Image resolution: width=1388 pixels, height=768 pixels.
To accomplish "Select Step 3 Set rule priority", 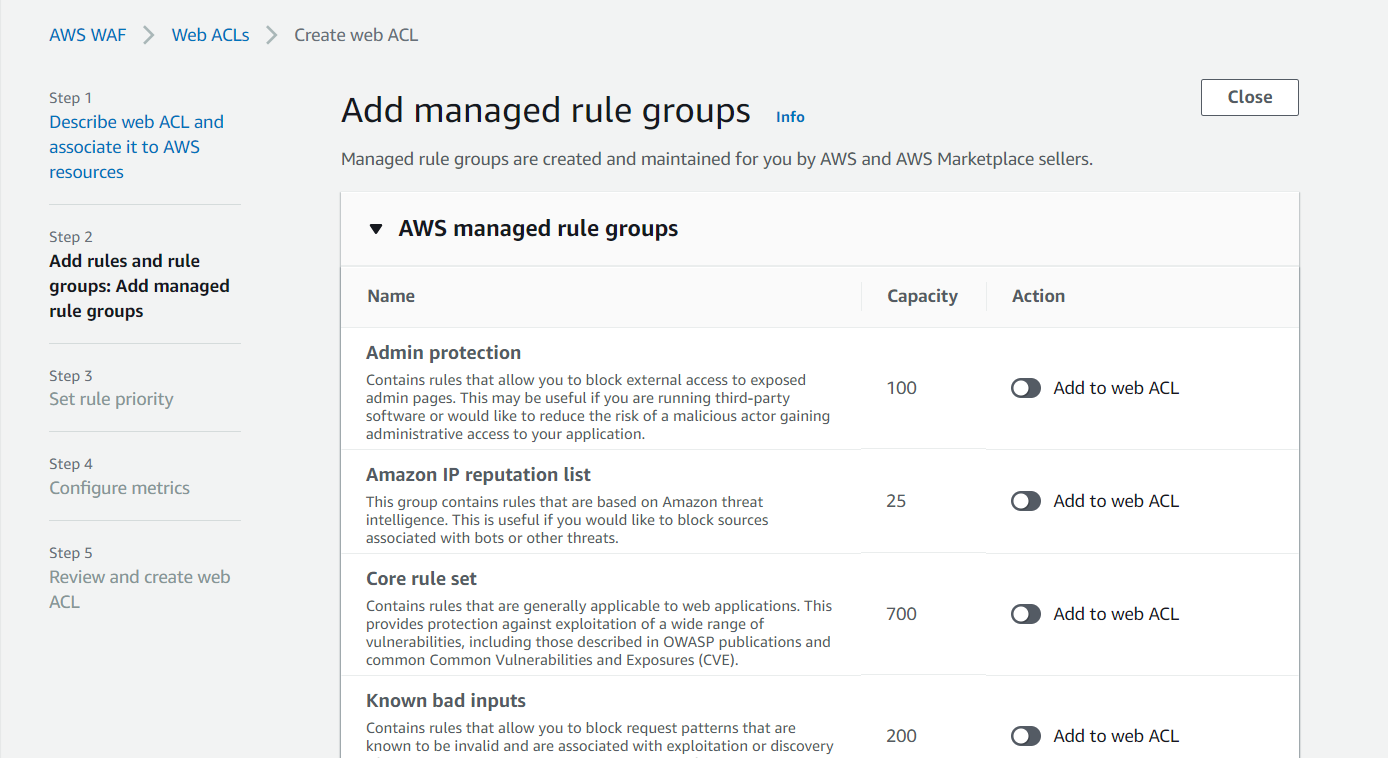I will 111,399.
